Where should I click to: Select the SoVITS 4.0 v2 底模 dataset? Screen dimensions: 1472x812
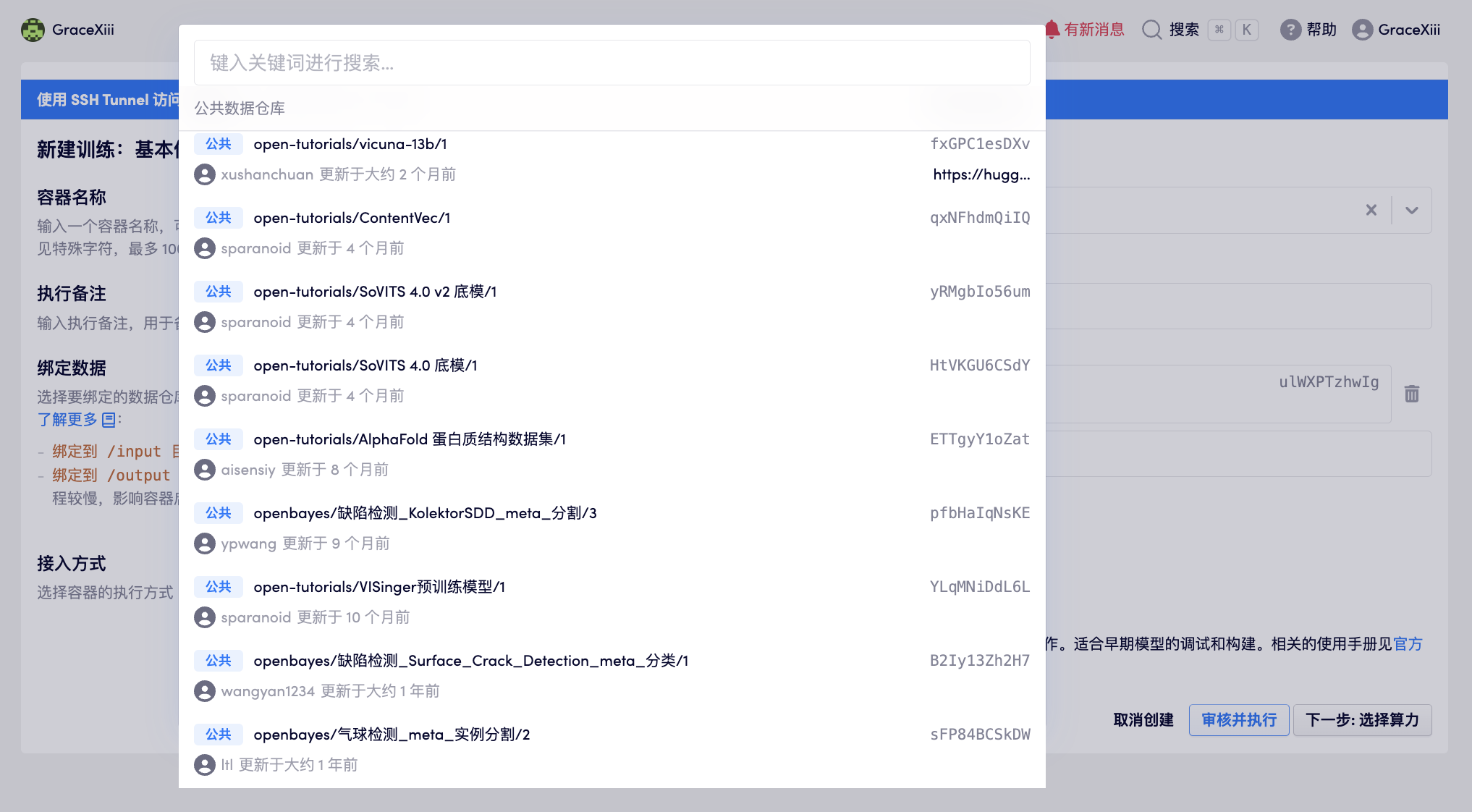point(375,292)
